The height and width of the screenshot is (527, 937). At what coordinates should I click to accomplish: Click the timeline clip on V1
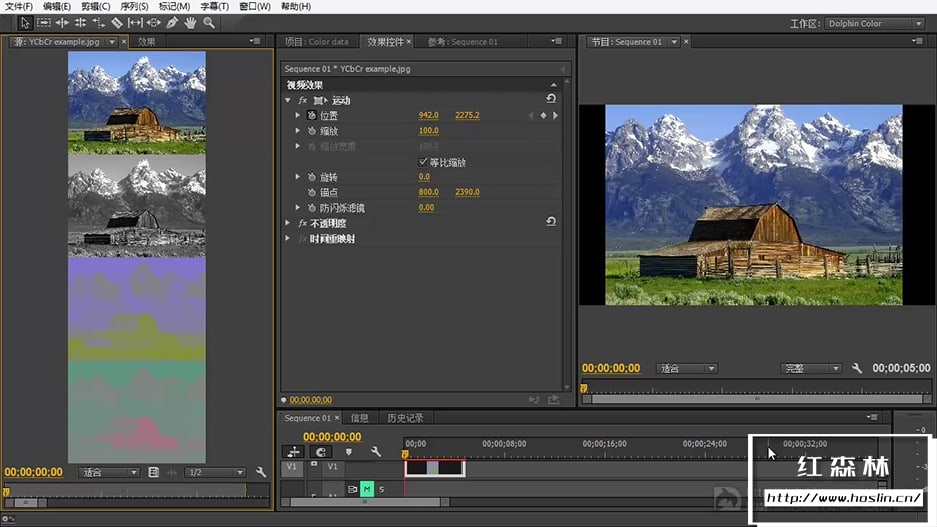[x=434, y=467]
